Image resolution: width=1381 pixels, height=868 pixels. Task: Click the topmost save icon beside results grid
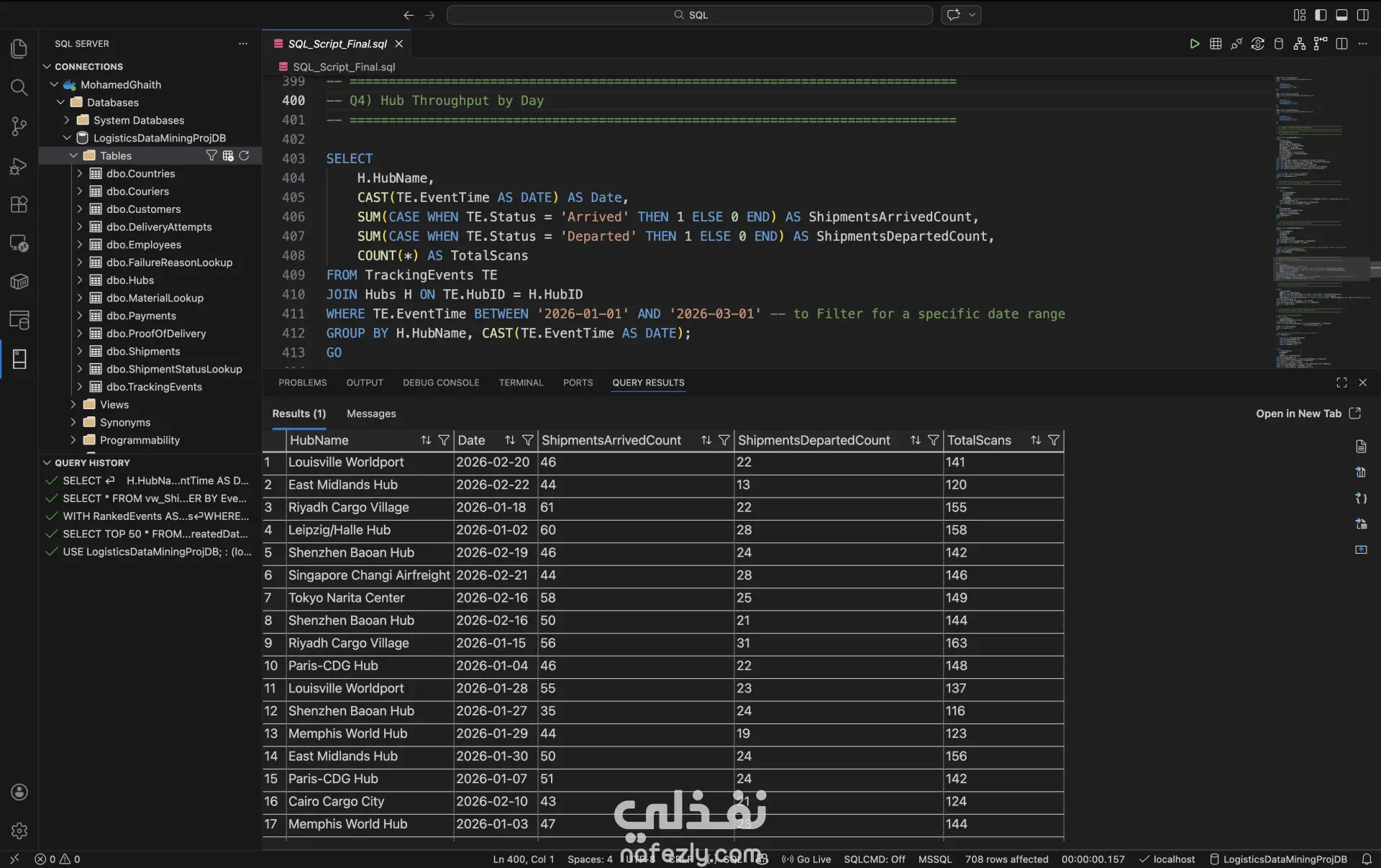pyautogui.click(x=1361, y=447)
